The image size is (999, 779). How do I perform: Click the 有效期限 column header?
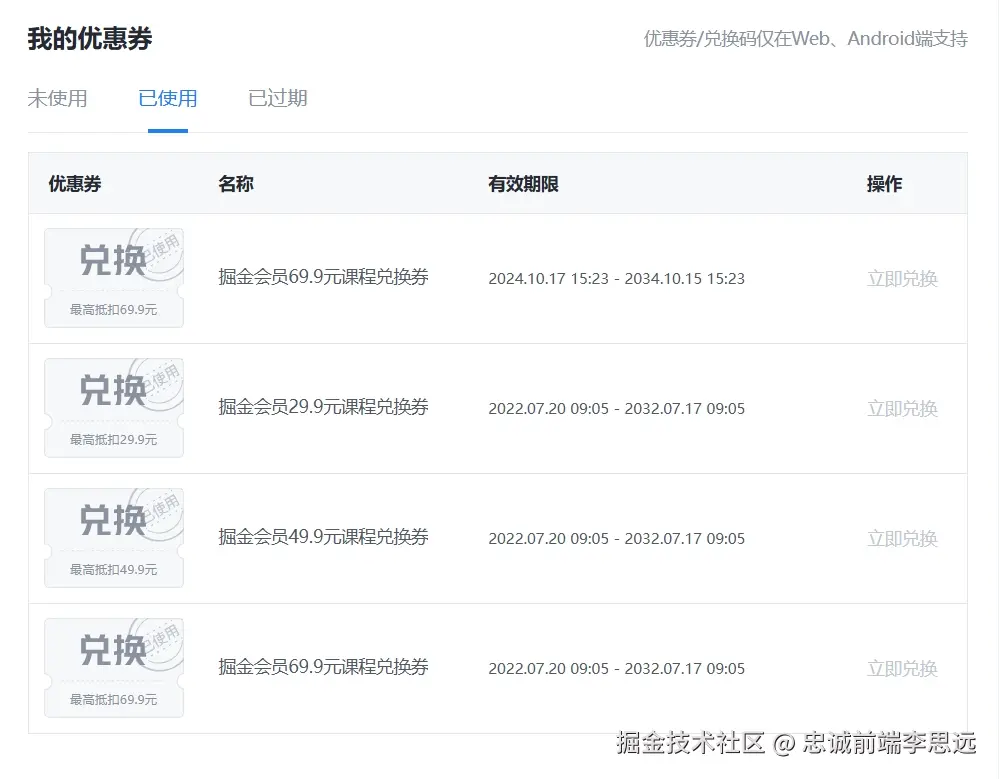coord(522,184)
